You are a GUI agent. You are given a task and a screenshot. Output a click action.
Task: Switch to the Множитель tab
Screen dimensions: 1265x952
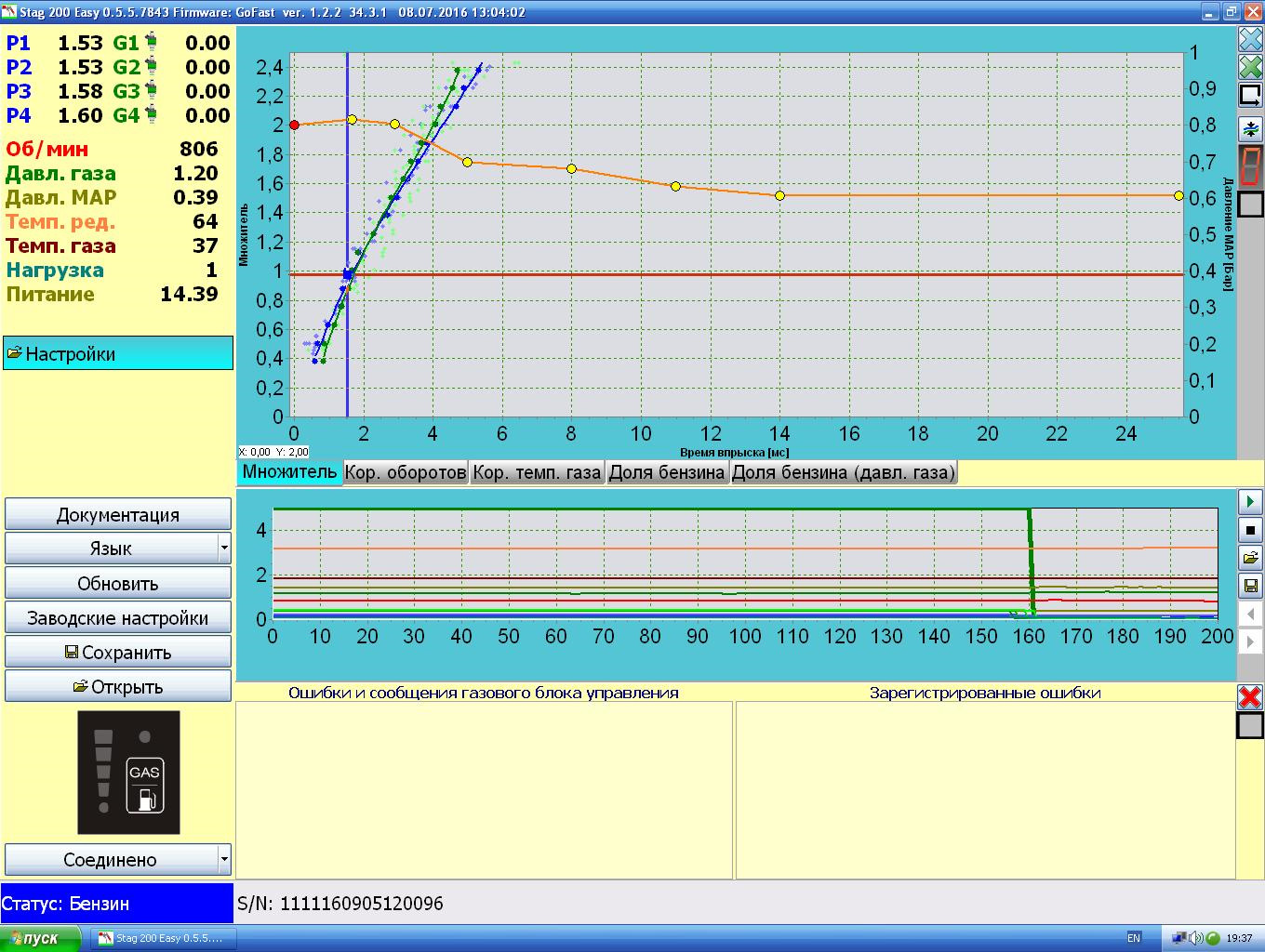tap(289, 471)
